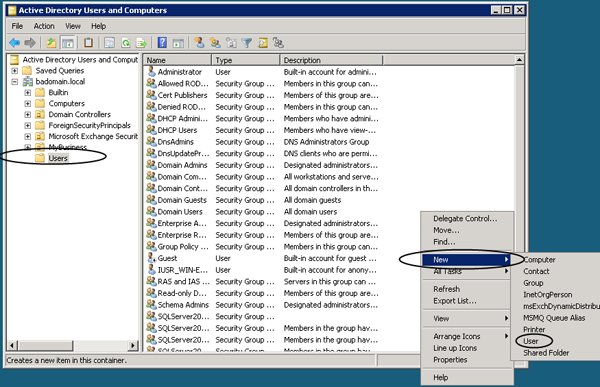
Task: Click tree pane right scroll arrow
Action: [133, 345]
